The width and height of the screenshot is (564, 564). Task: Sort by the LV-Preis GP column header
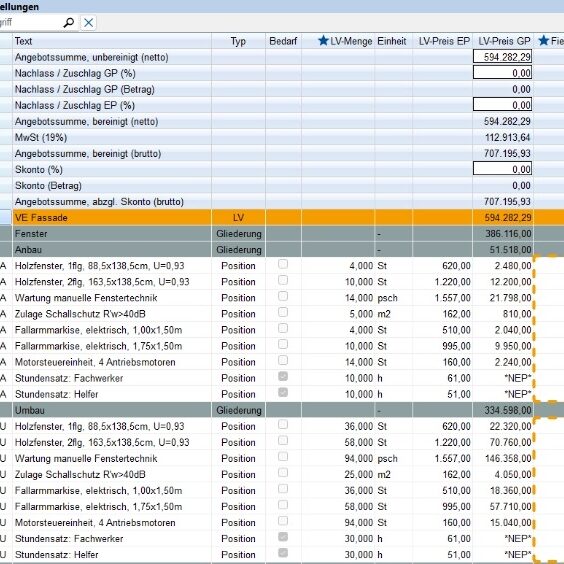click(x=504, y=41)
